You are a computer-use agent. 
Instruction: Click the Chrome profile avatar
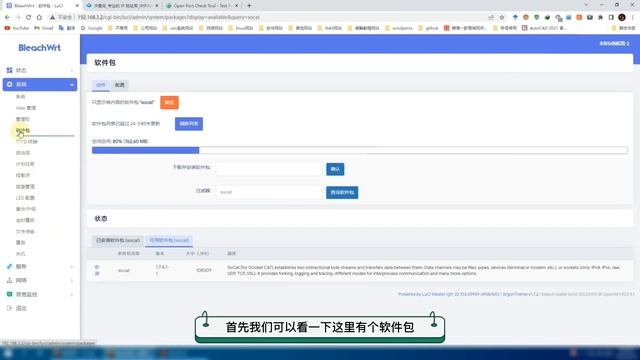[x=622, y=17]
